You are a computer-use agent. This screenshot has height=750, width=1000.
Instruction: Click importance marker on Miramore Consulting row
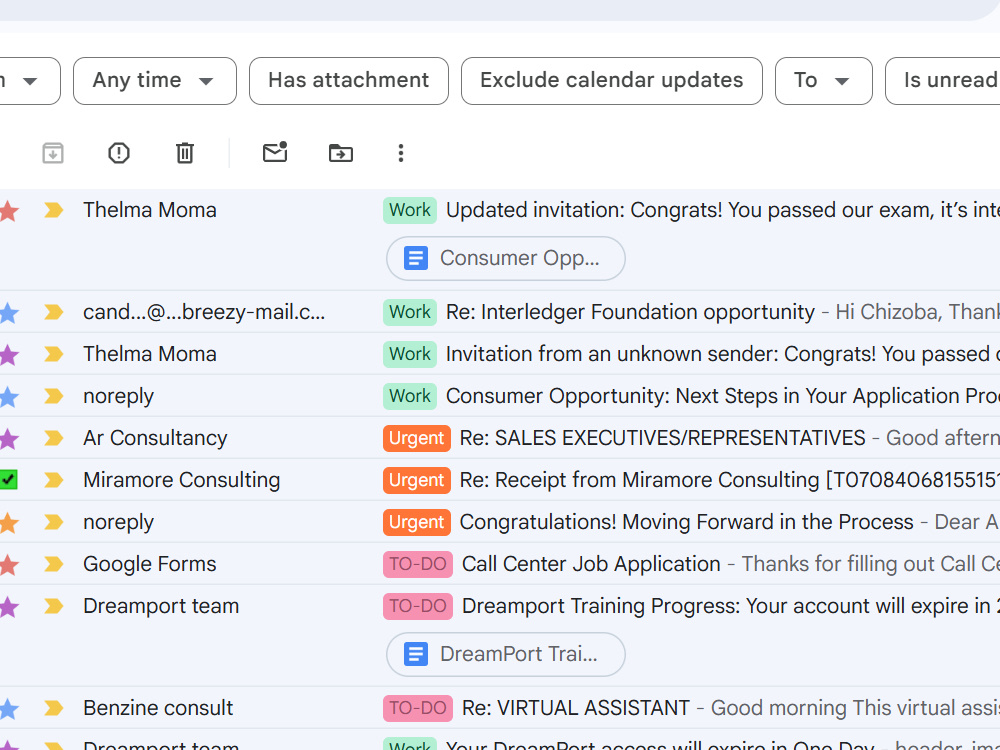click(x=54, y=480)
